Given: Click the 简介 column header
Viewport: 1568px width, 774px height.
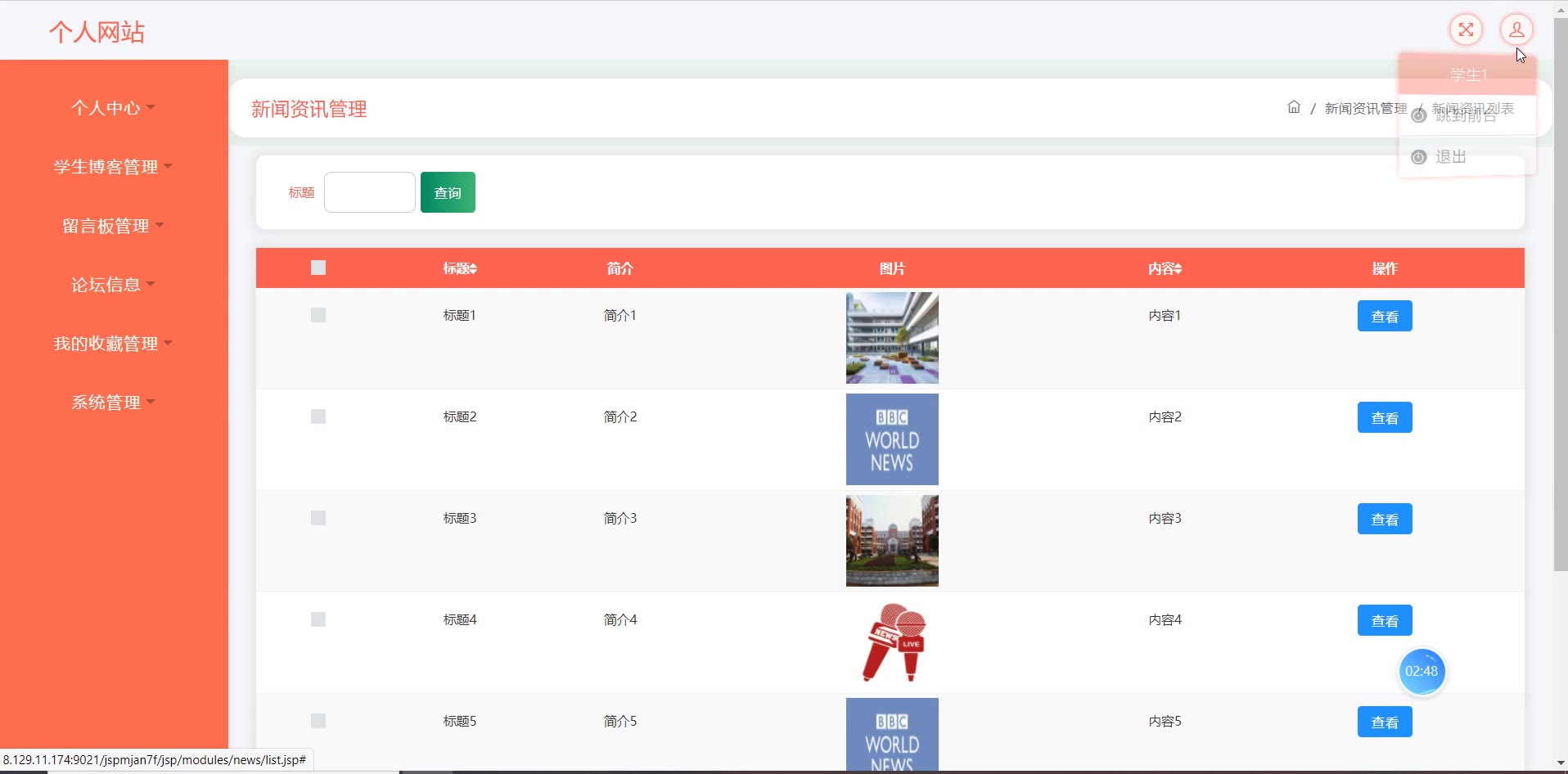Looking at the screenshot, I should pos(620,268).
